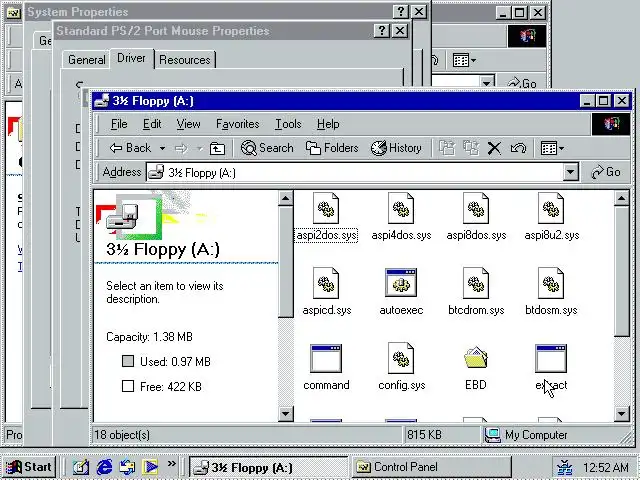Click the Go button in Control Panel window

523,83
